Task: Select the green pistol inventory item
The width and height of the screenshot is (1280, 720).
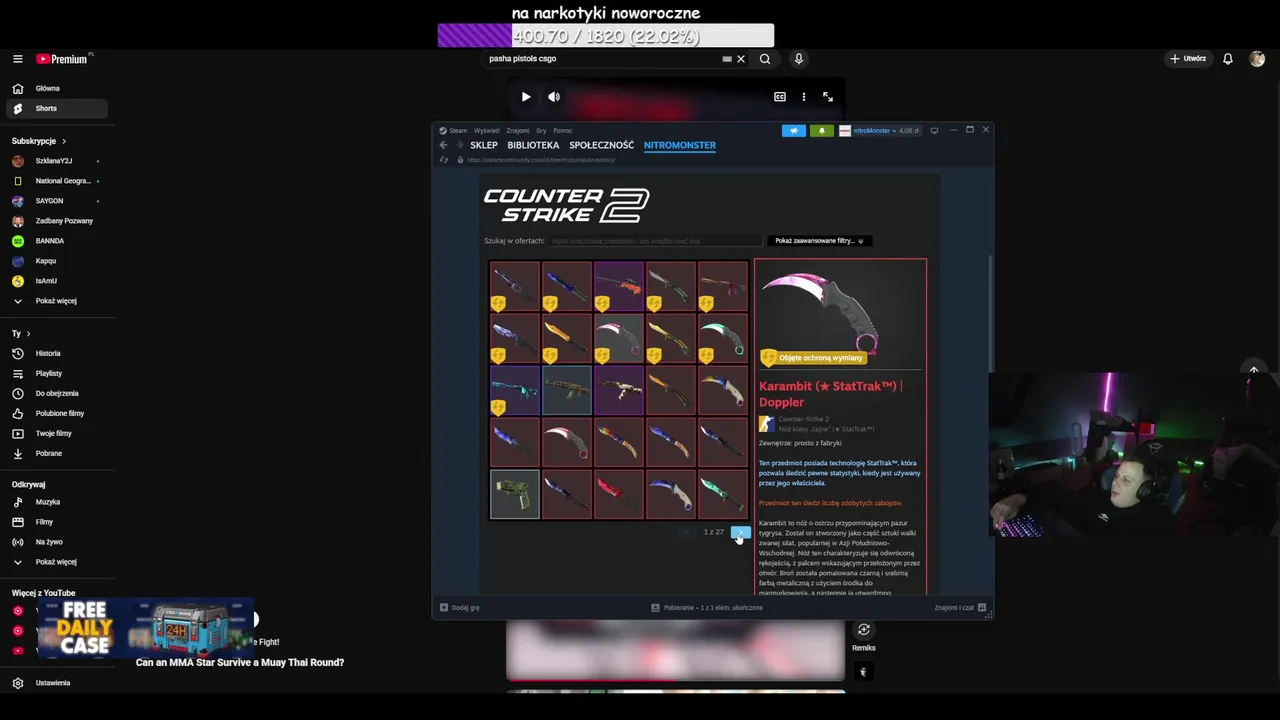Action: 515,495
